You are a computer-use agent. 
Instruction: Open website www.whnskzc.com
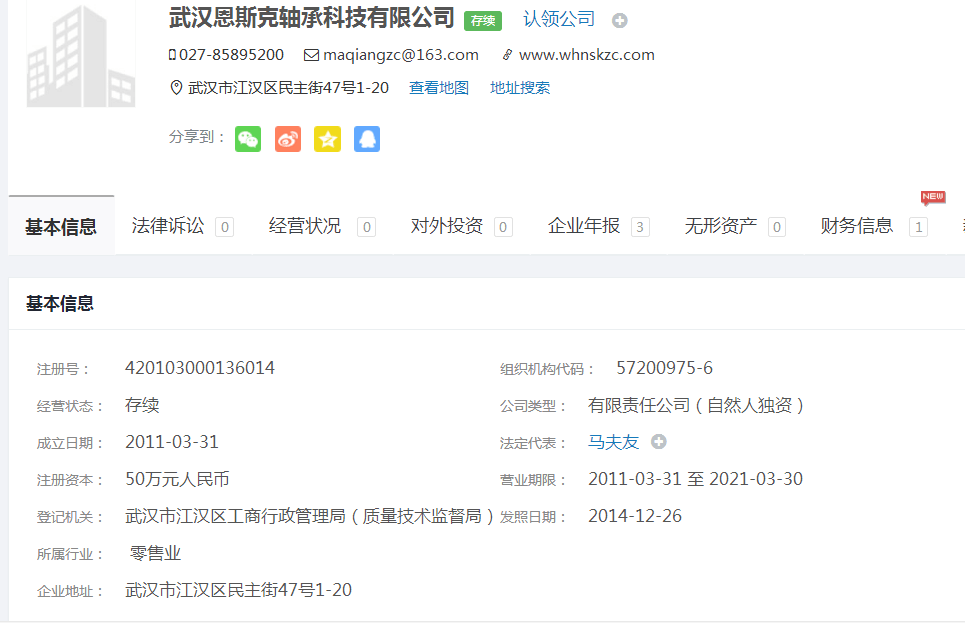click(x=586, y=55)
